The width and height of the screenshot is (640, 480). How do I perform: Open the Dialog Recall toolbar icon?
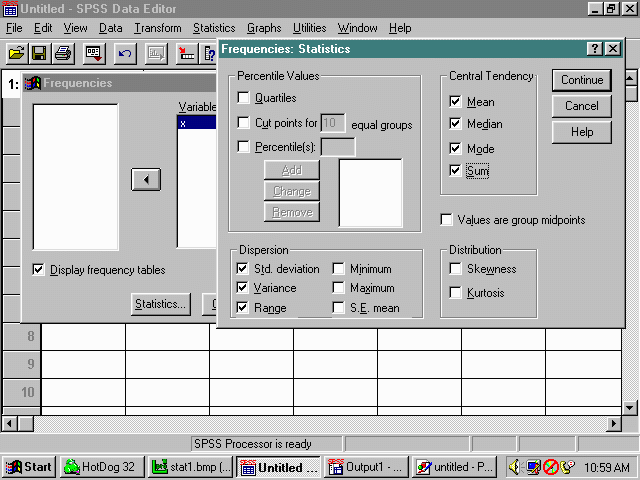94,53
